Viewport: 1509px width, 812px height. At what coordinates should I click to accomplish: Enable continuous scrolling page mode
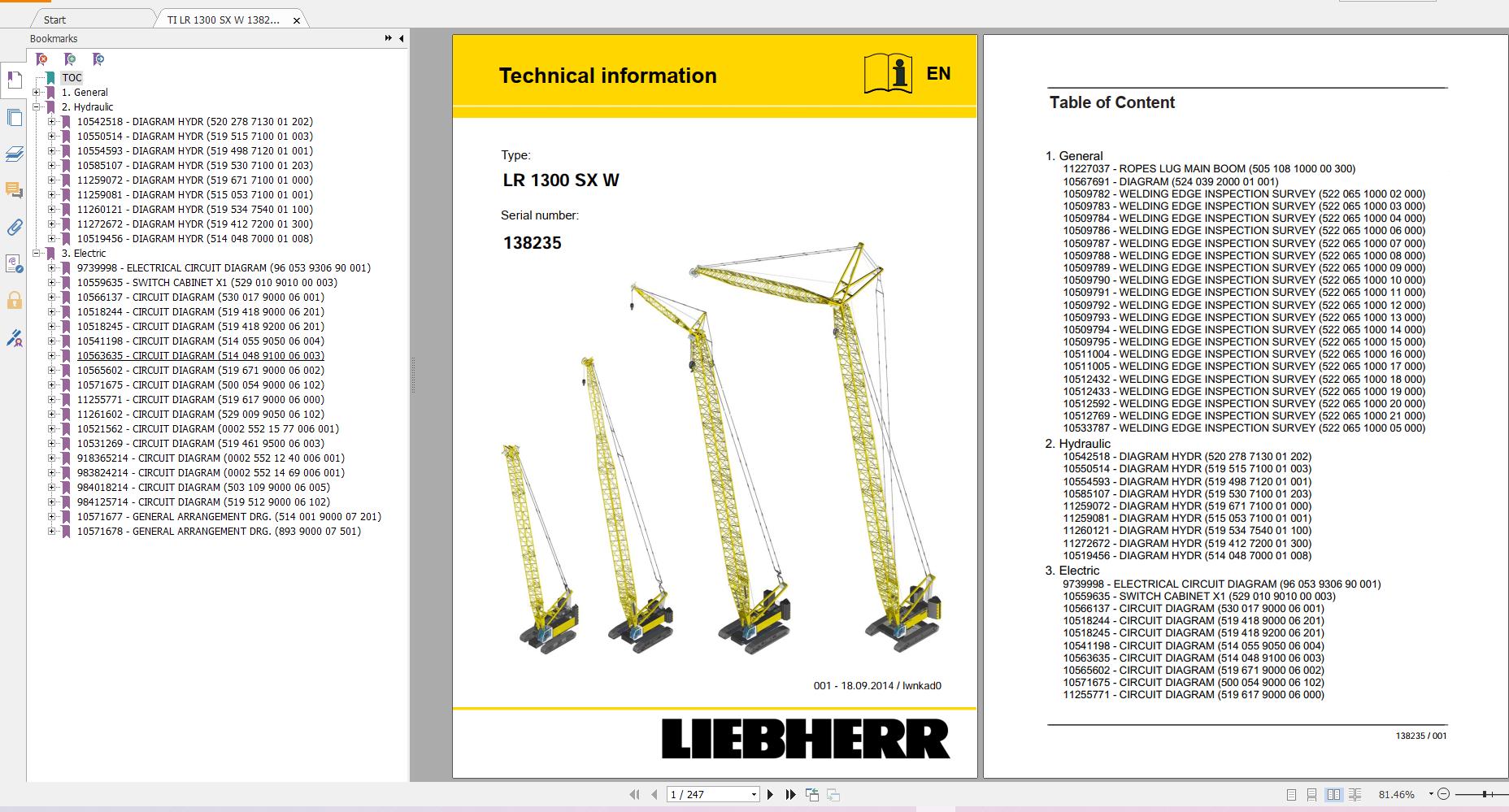(x=1312, y=793)
